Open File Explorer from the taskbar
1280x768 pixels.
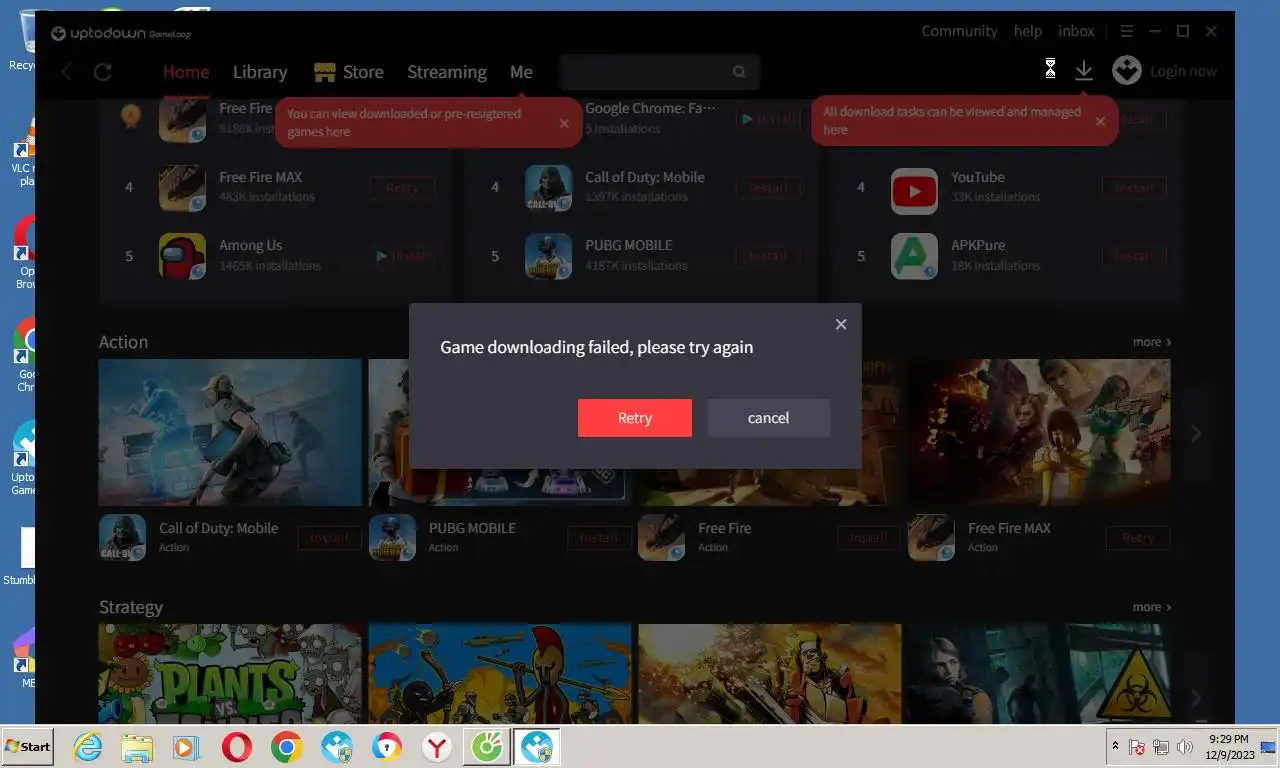[x=137, y=747]
